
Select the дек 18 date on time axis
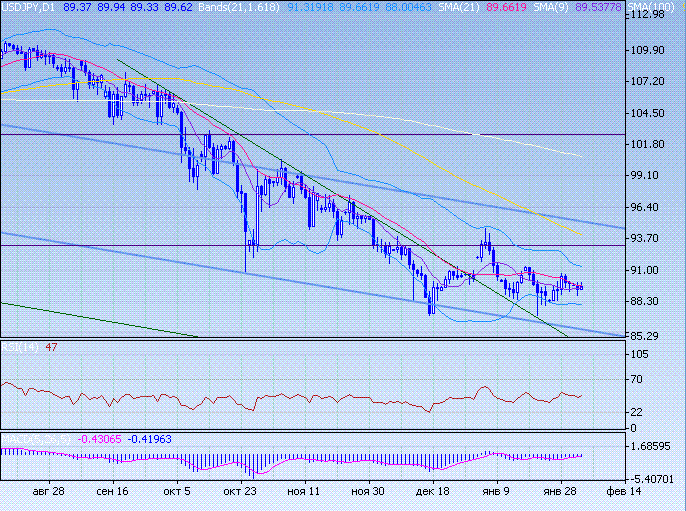[431, 493]
